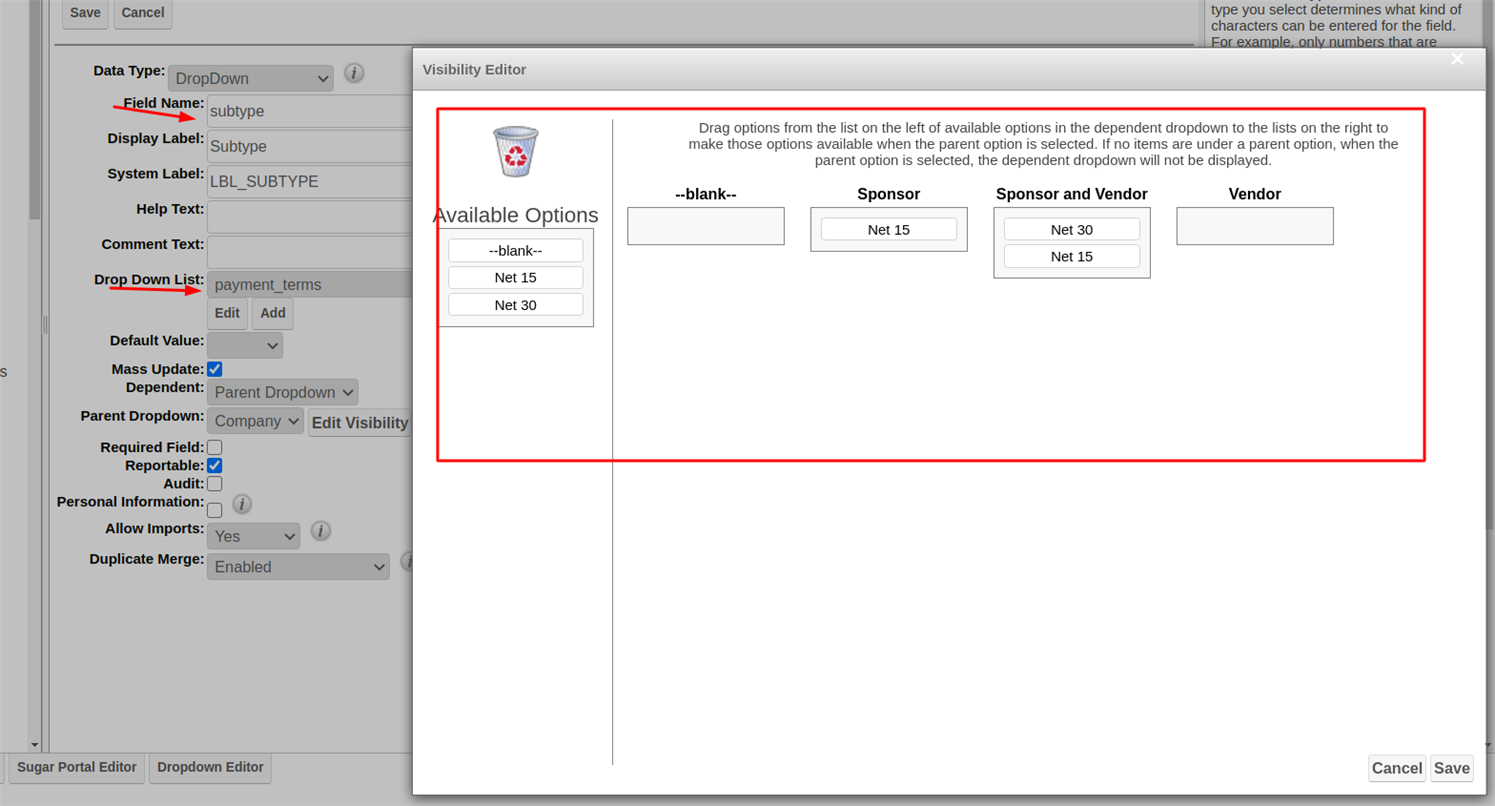
Task: Click Save in the Visibility Editor
Action: [1452, 768]
